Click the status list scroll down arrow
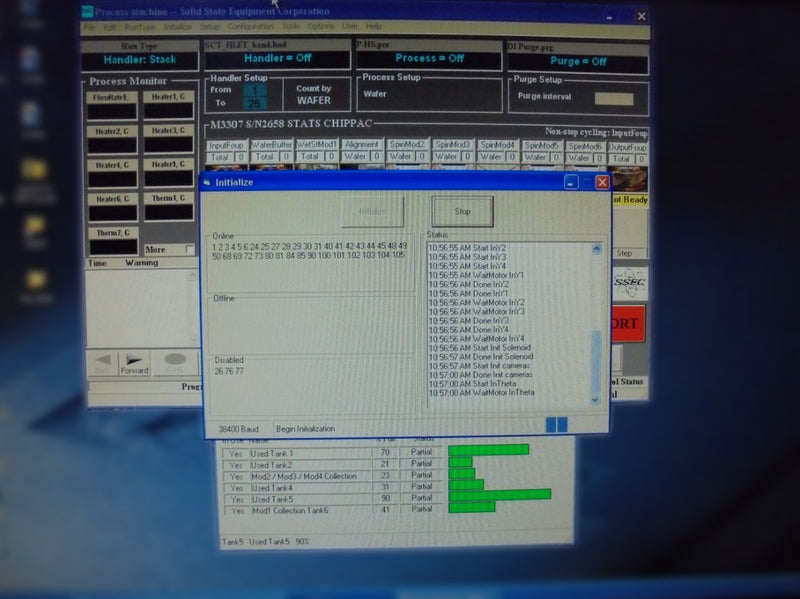The width and height of the screenshot is (800, 599). [595, 400]
